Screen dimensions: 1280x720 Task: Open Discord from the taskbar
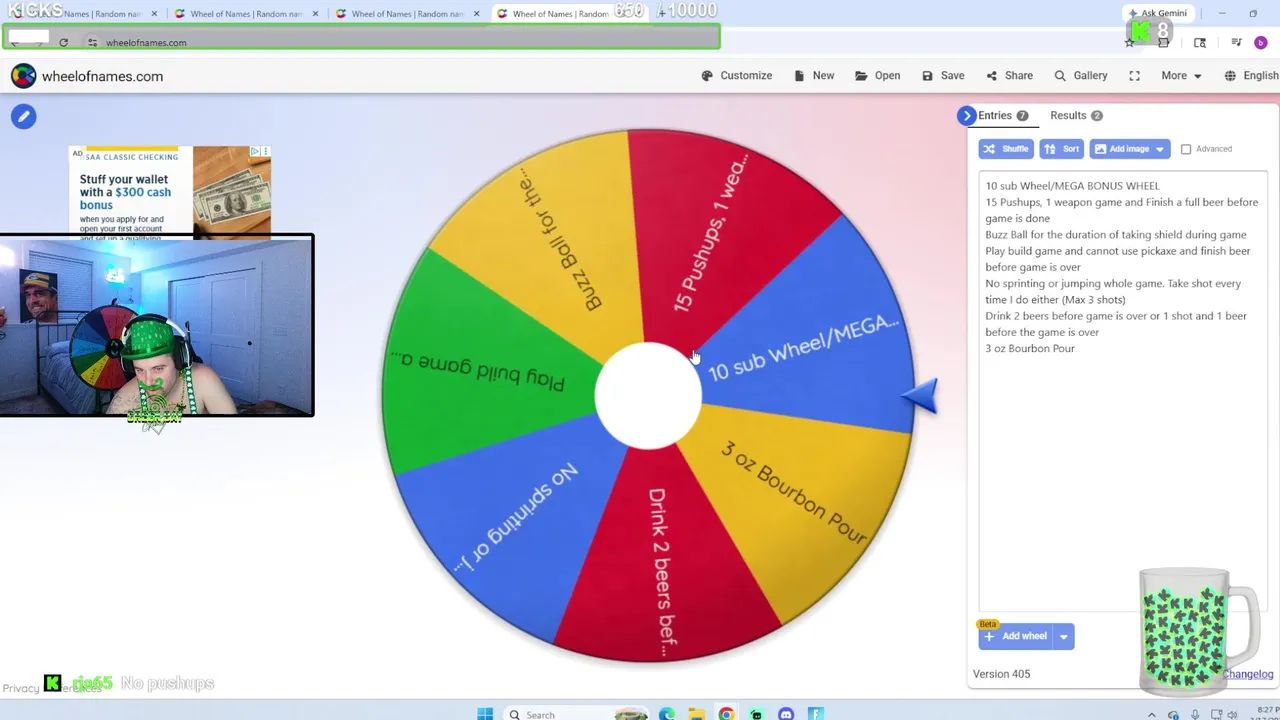point(786,714)
